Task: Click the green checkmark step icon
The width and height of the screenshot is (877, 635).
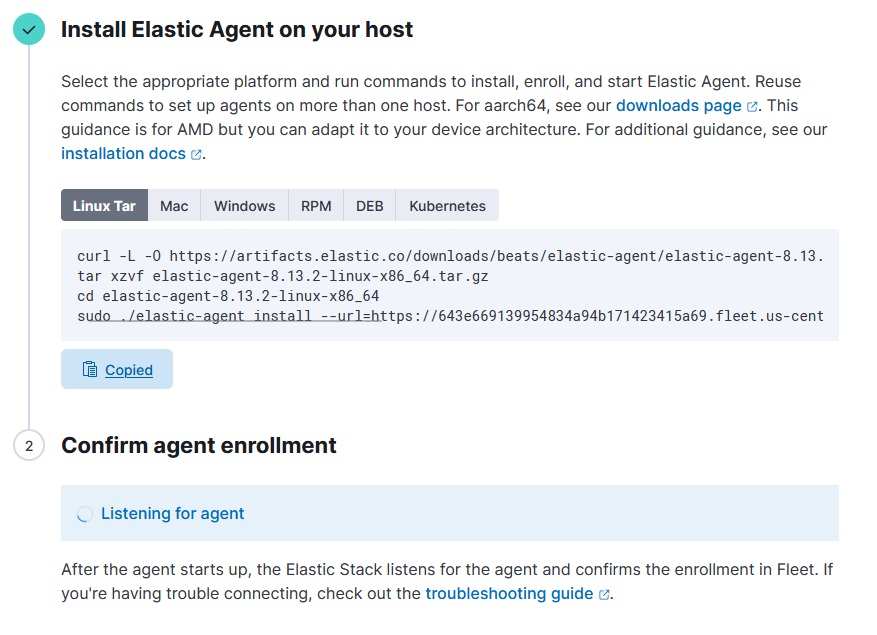Action: 29,29
